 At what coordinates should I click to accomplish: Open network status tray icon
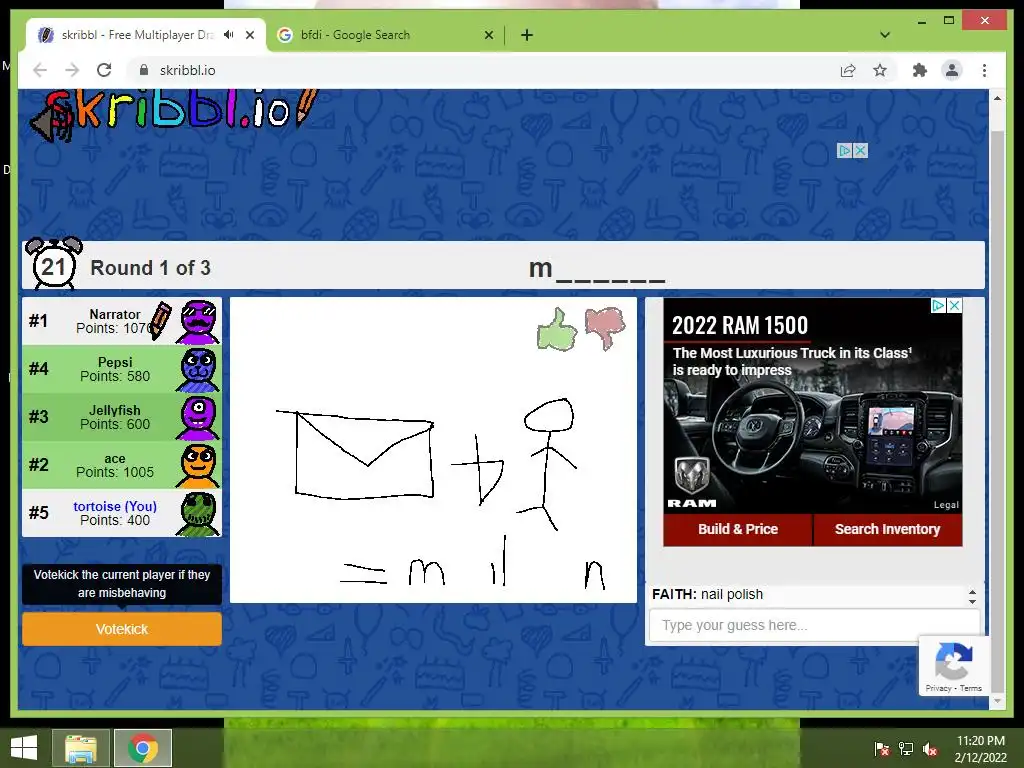(x=906, y=749)
